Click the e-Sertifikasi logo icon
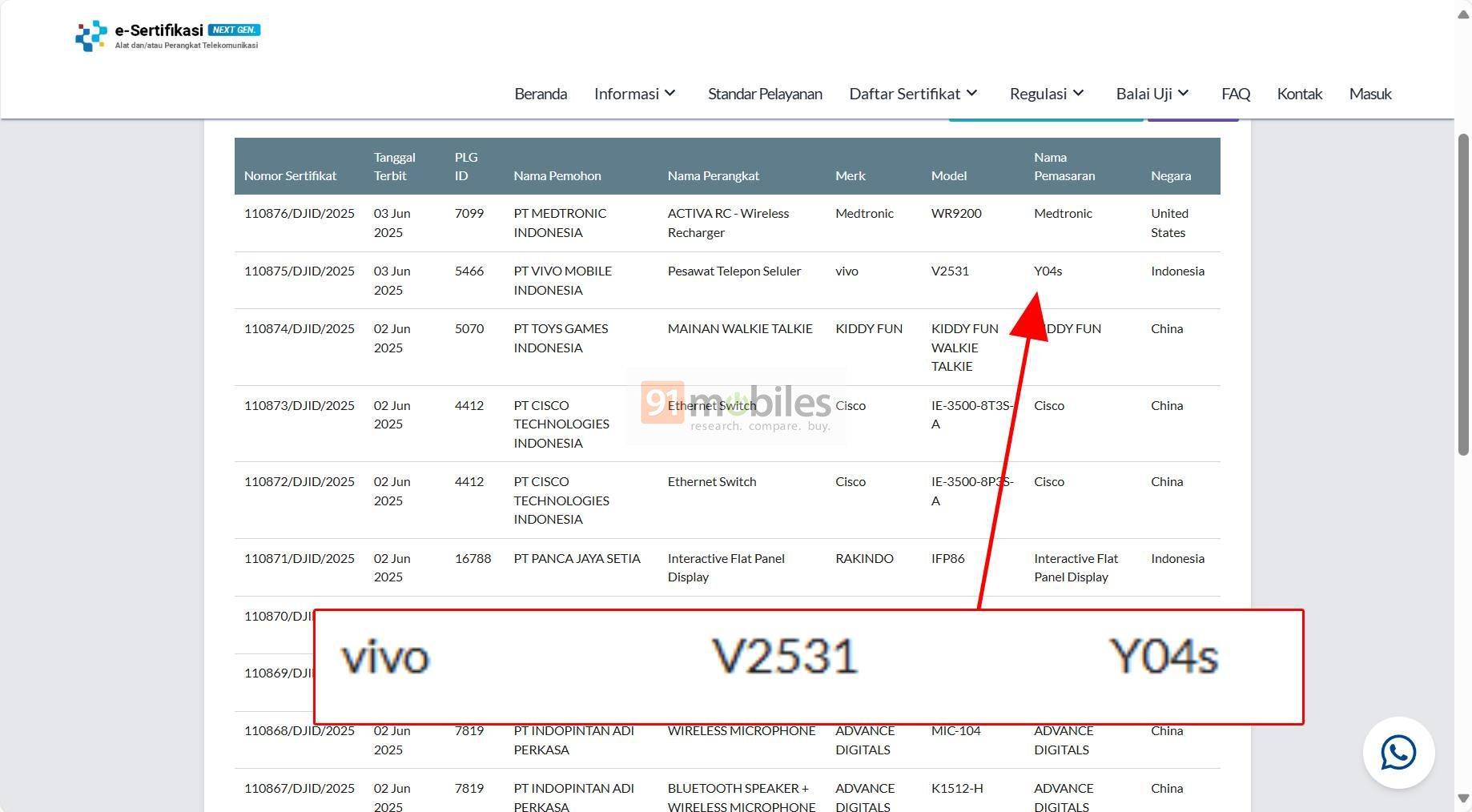The image size is (1472, 812). [90, 36]
